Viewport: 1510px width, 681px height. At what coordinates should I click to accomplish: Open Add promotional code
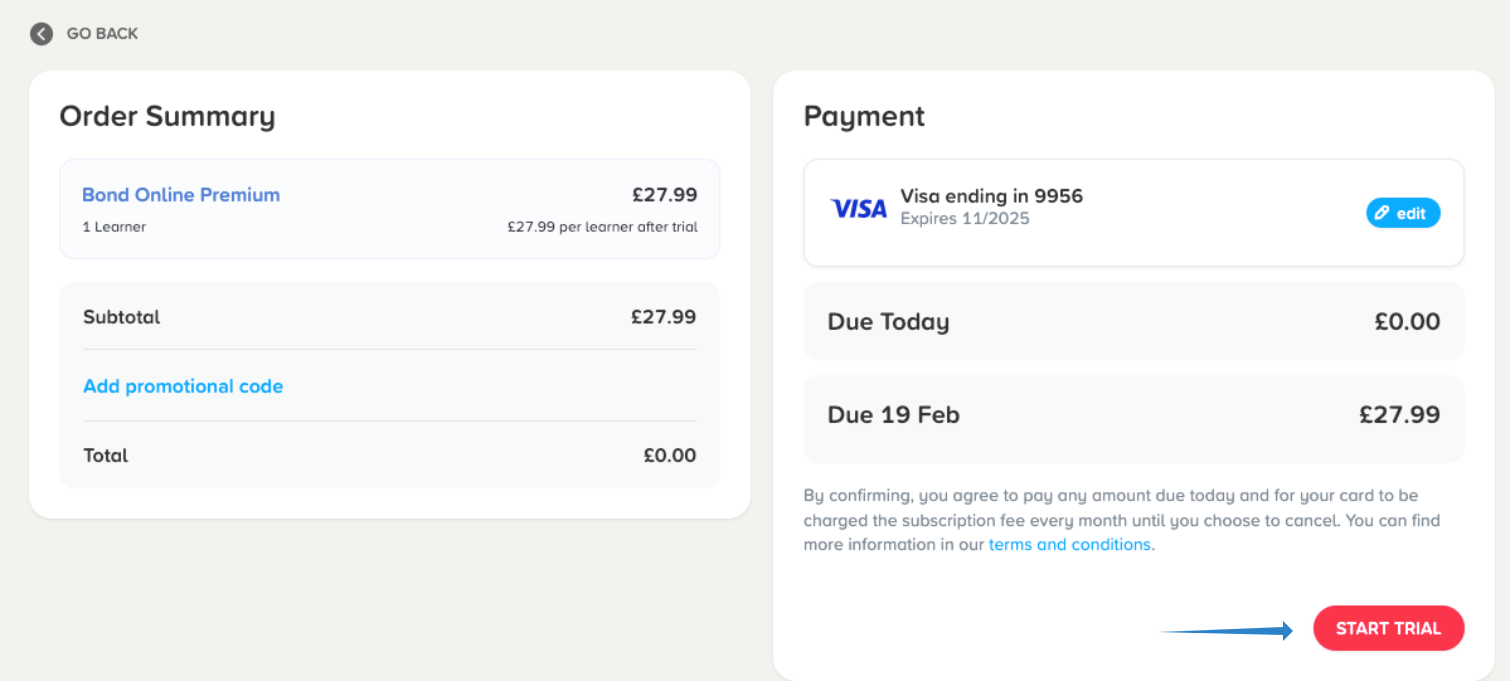[x=183, y=386]
